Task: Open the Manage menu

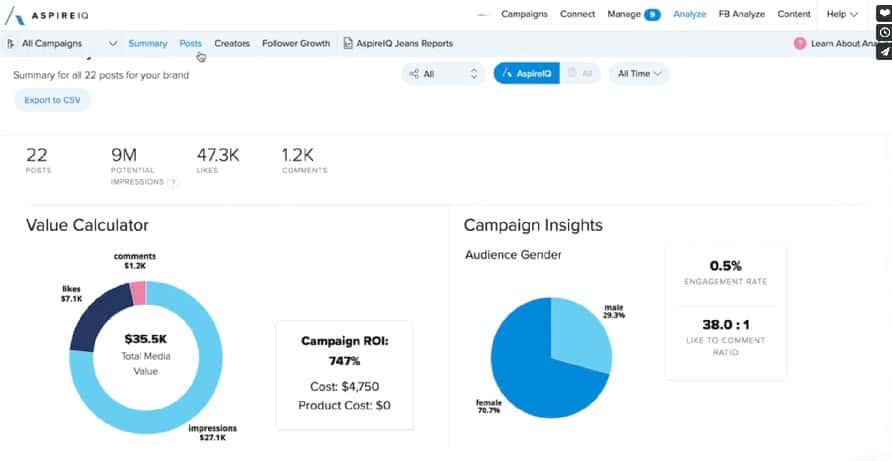Action: tap(623, 14)
